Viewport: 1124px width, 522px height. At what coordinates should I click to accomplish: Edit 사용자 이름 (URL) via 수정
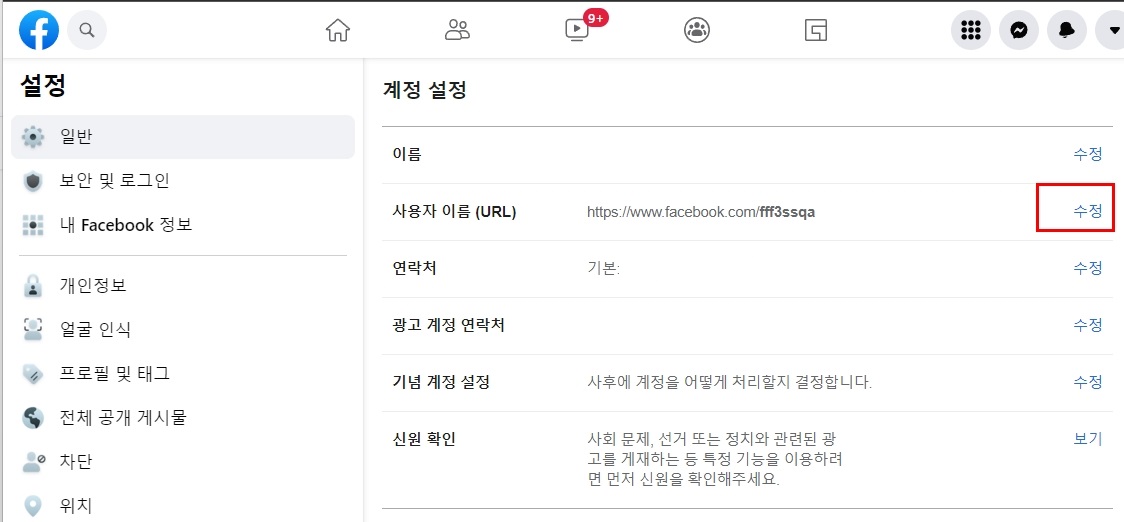click(x=1087, y=211)
